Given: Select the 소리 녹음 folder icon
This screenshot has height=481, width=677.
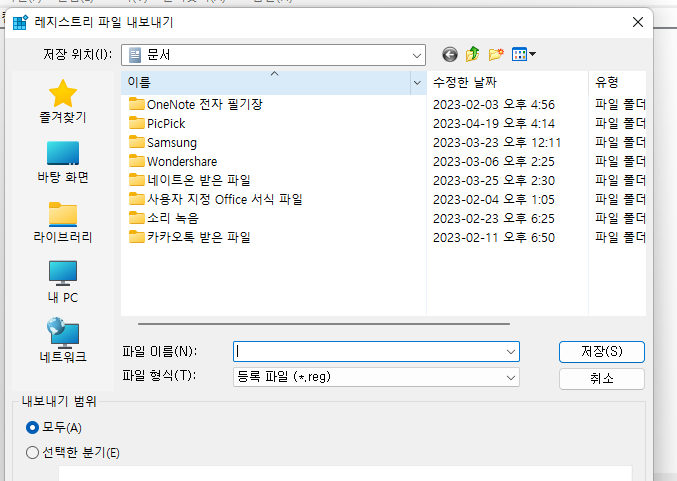Looking at the screenshot, I should pyautogui.click(x=137, y=218).
